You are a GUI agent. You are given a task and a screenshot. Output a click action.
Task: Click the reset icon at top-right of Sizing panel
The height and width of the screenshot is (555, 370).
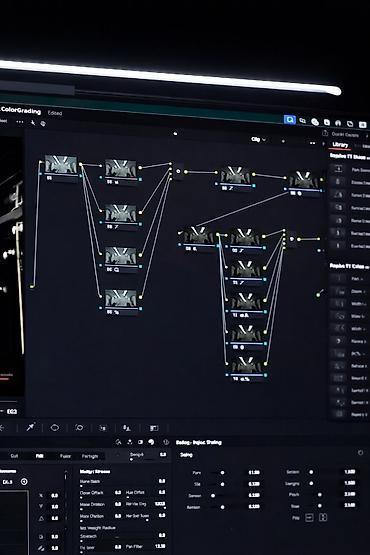[360, 452]
